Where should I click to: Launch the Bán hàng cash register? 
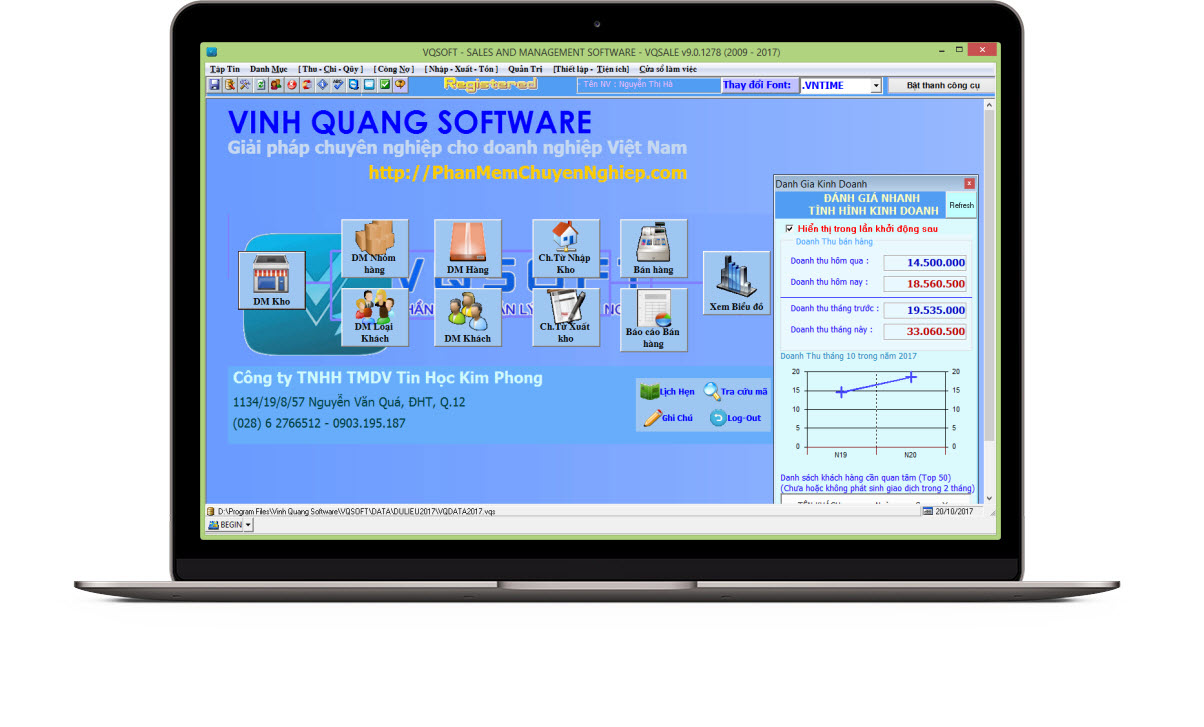pos(653,248)
